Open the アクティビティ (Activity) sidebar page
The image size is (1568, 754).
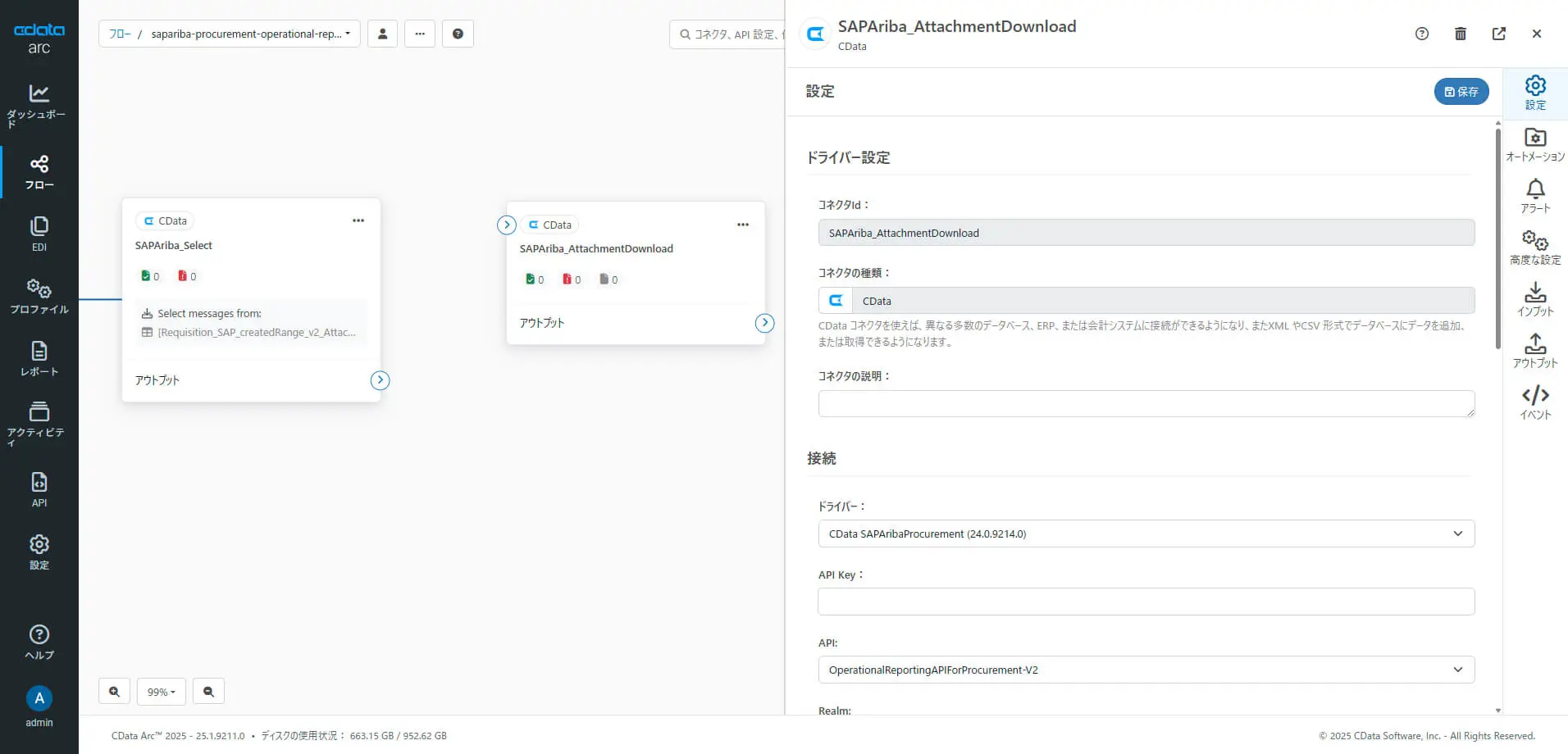click(x=39, y=422)
